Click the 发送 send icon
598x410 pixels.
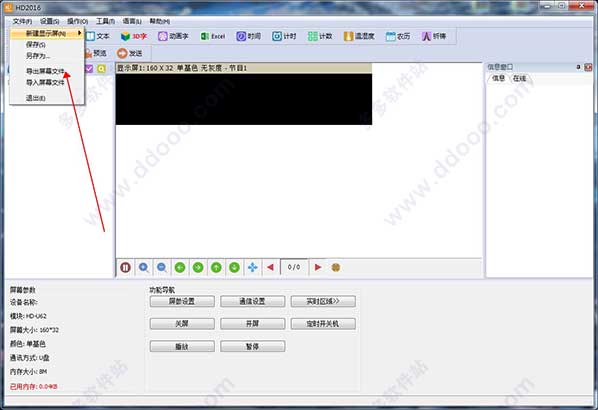click(x=122, y=53)
